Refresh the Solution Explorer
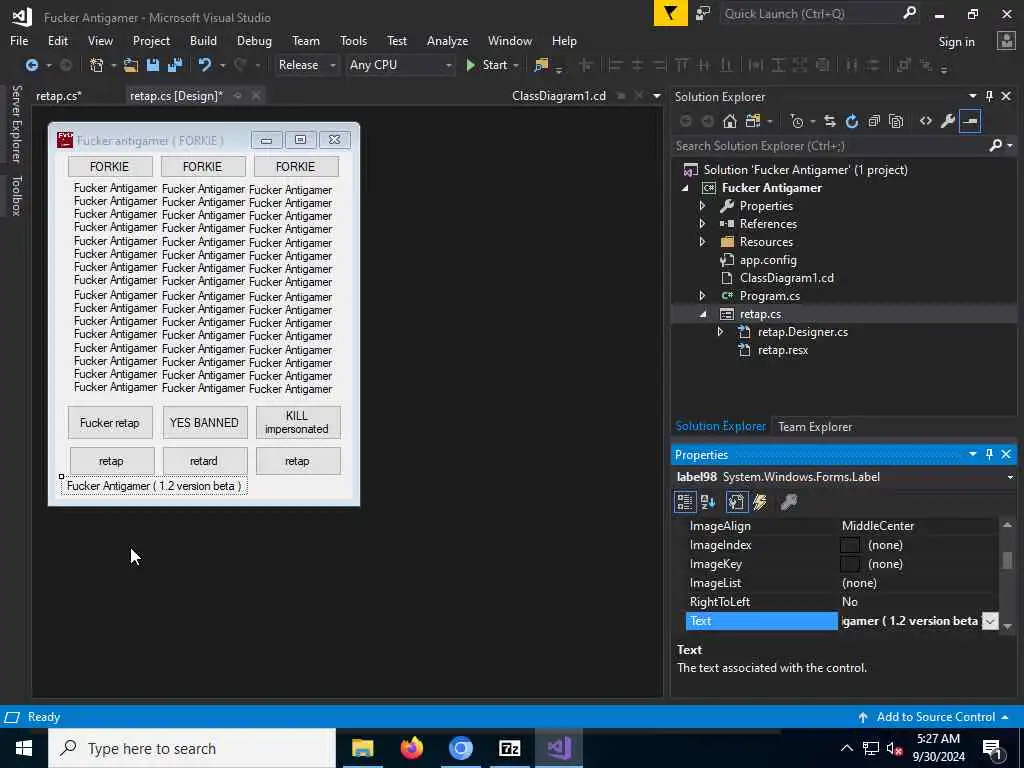Image resolution: width=1024 pixels, height=768 pixels. [852, 121]
